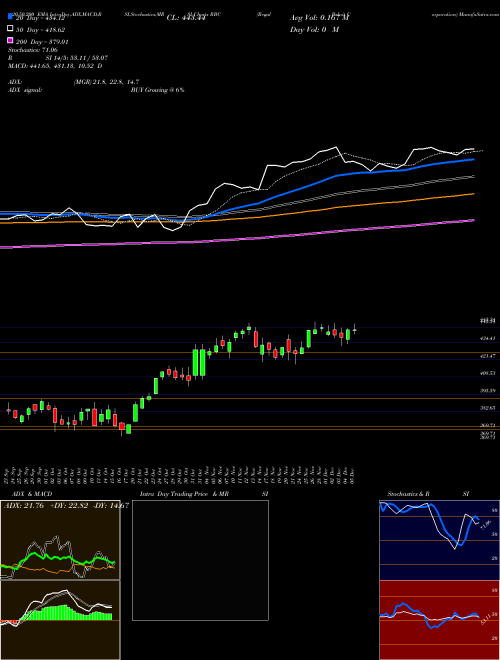Click the last green candlestick on chart
This screenshot has height=660, width=500.
pos(355,330)
